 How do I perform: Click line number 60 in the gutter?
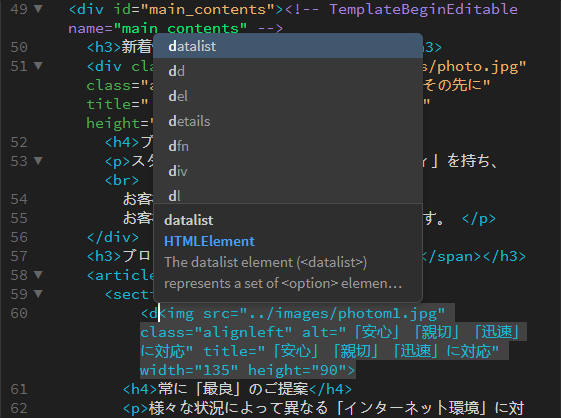point(19,314)
